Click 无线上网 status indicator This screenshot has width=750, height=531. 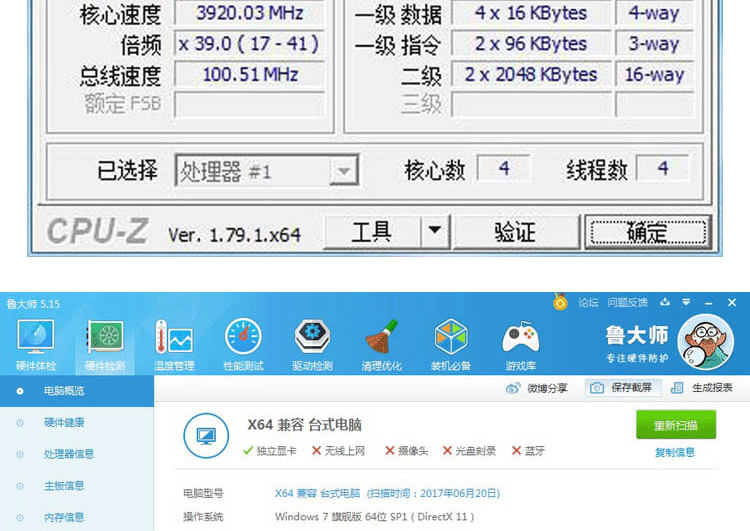[x=338, y=451]
